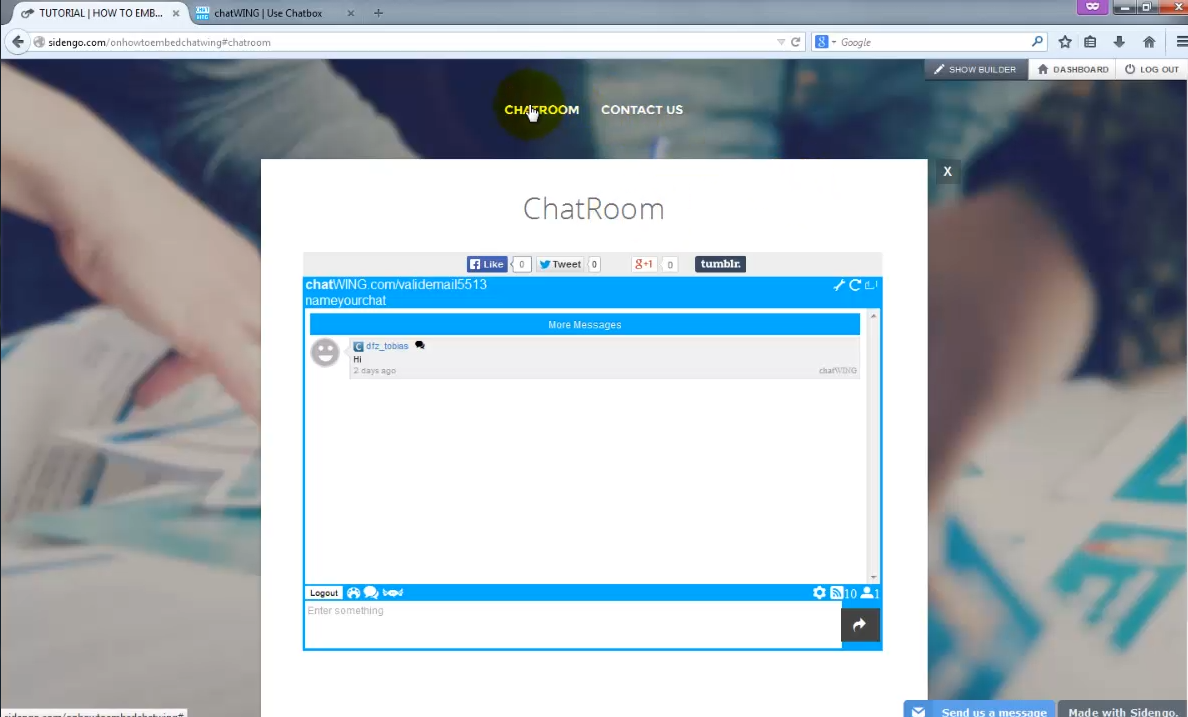The width and height of the screenshot is (1188, 717).
Task: Click the chatWING.com/validemail5513 header link
Action: pos(395,284)
